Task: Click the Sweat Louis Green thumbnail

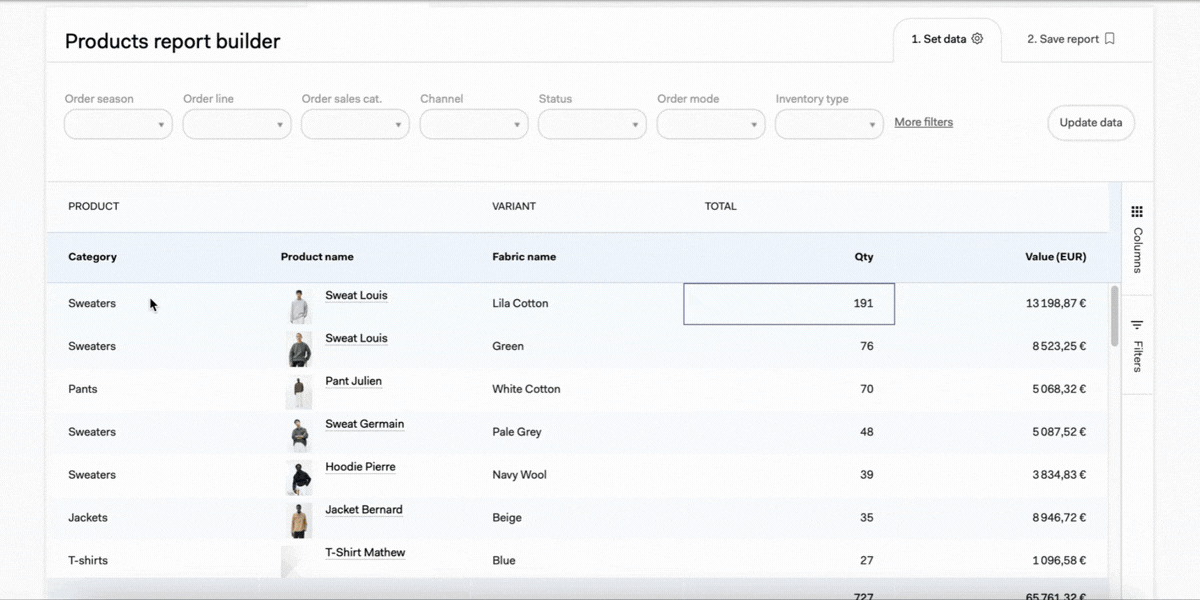Action: coord(298,348)
